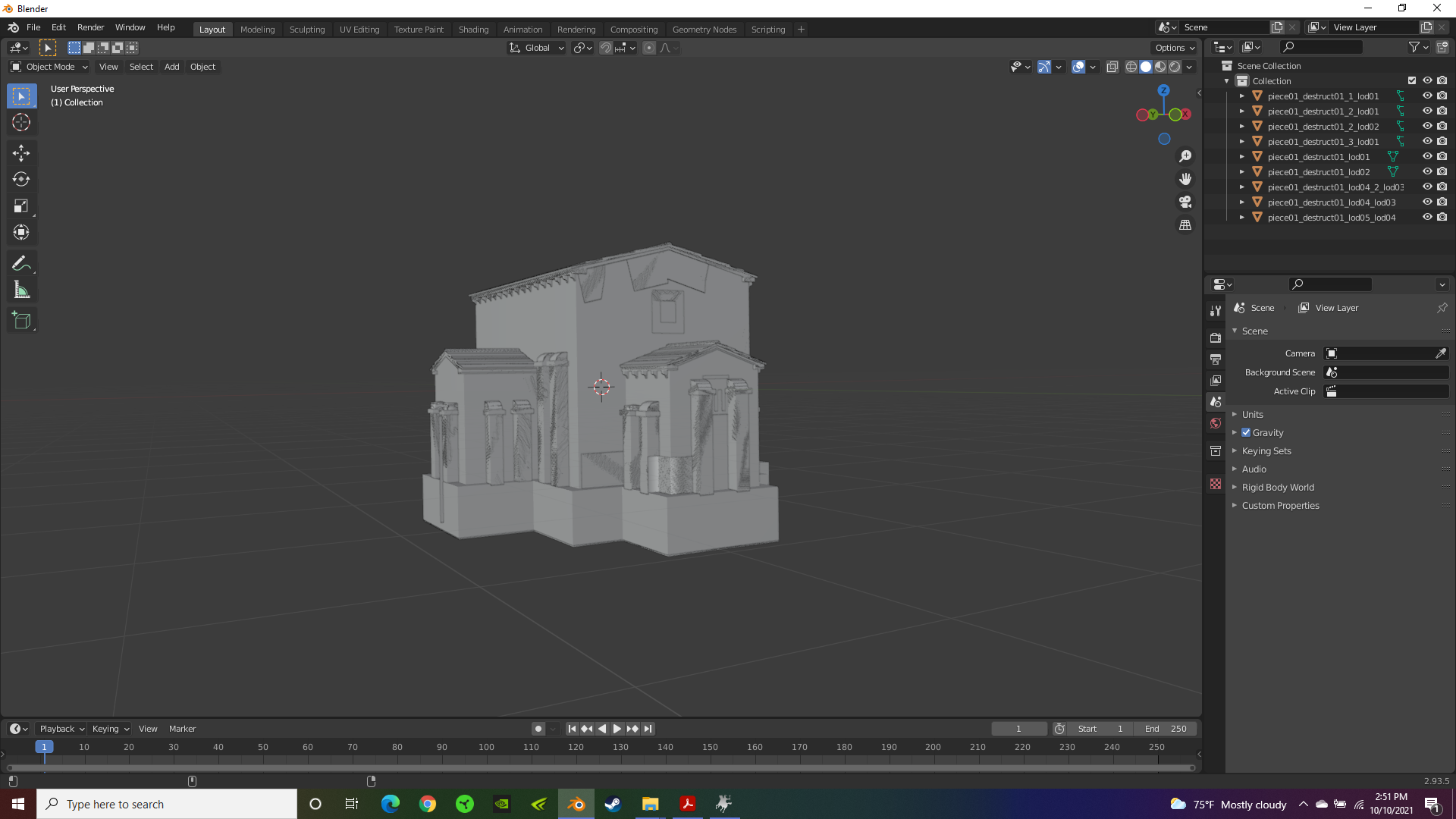Collapse the Collection in outliner
Viewport: 1456px width, 819px height.
pyautogui.click(x=1227, y=80)
